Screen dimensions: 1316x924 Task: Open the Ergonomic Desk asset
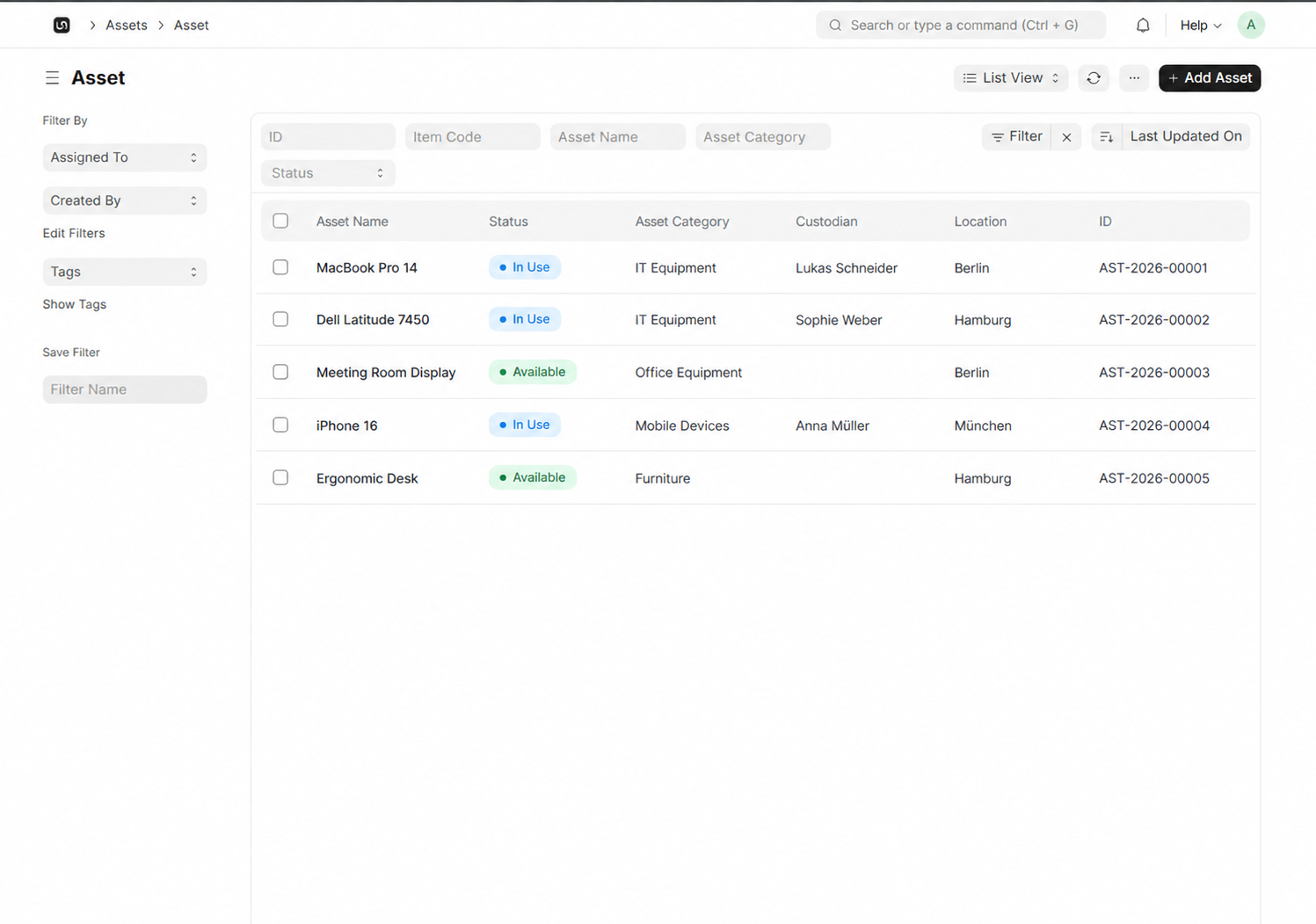coord(367,478)
